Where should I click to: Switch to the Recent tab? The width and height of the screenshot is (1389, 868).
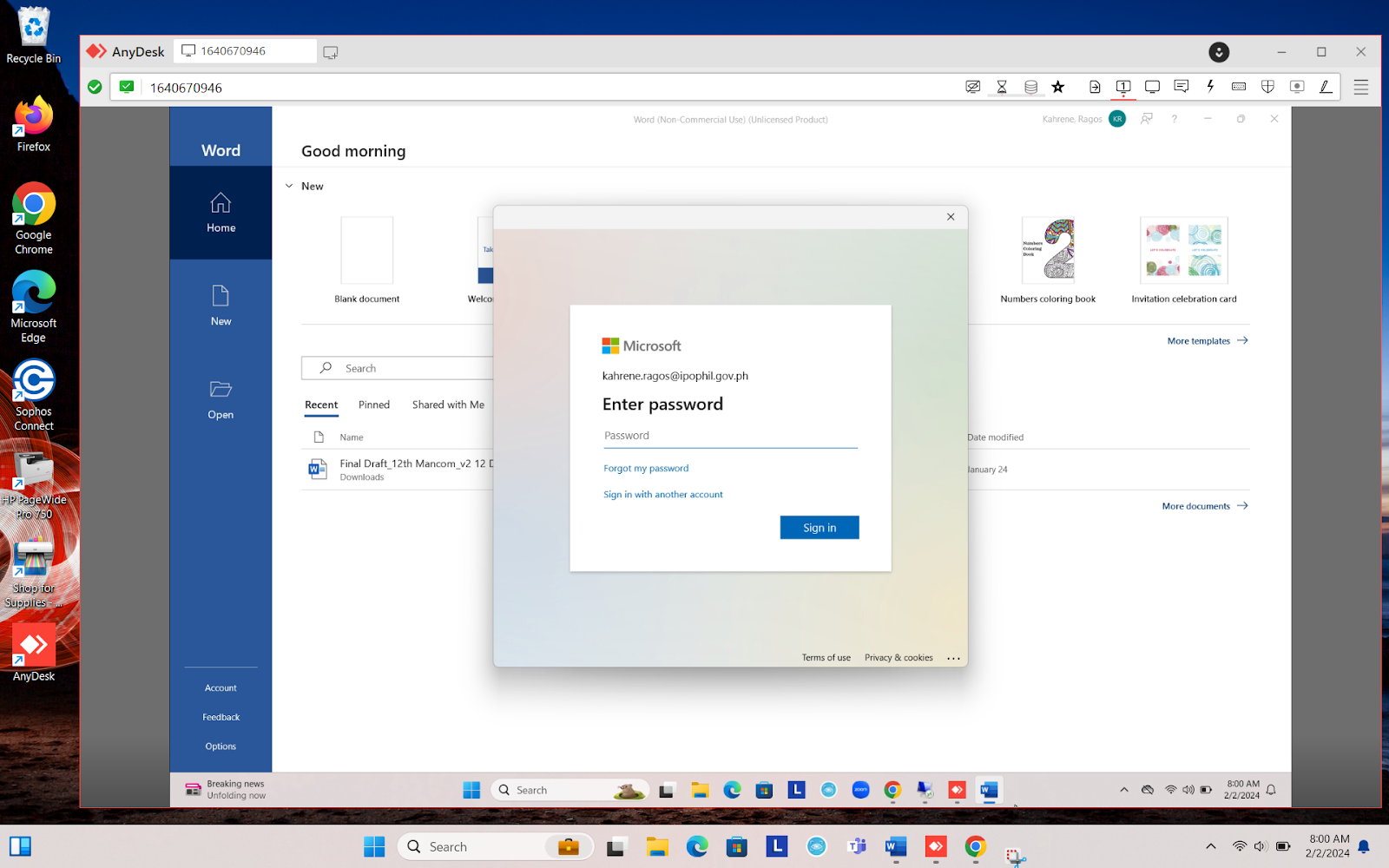321,405
